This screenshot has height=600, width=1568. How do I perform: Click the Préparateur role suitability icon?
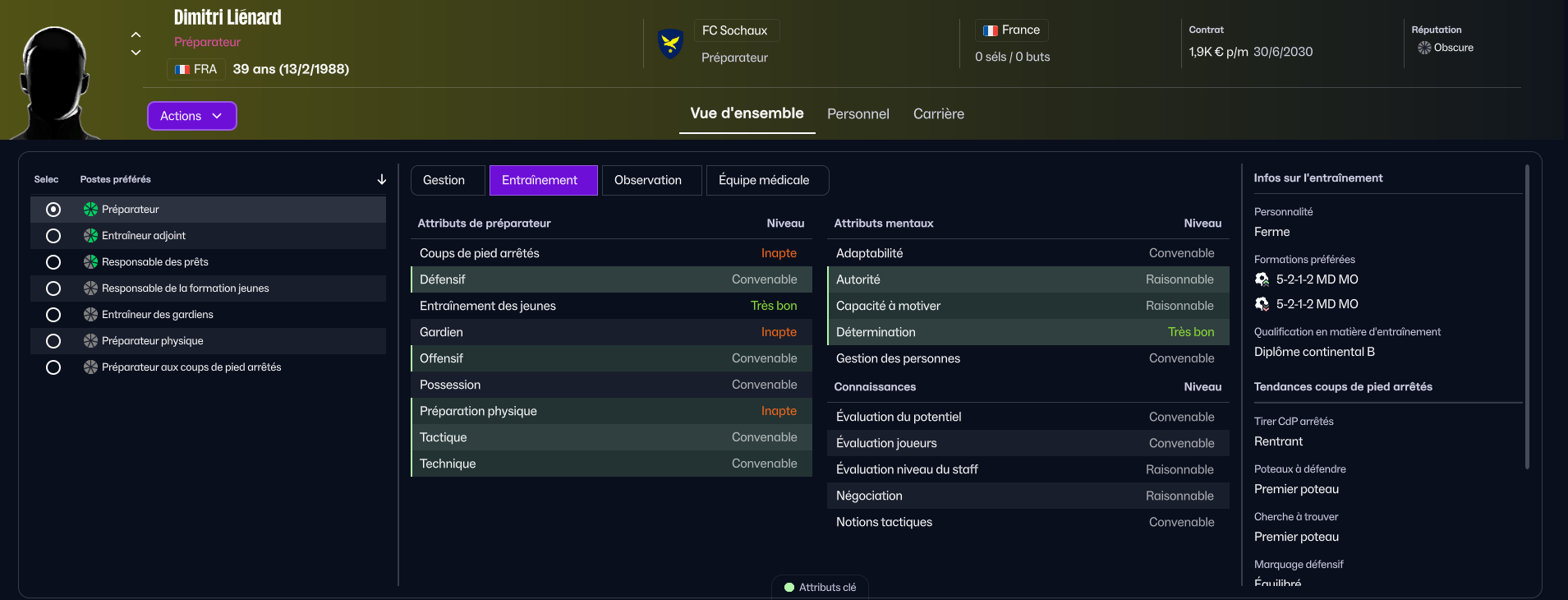[90, 210]
